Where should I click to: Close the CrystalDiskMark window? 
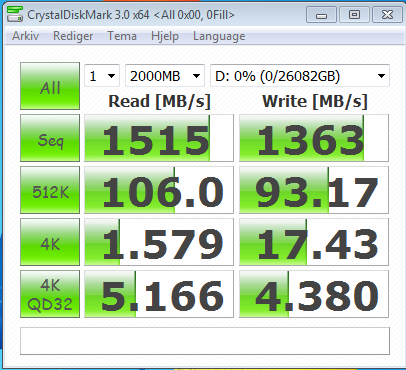click(x=387, y=15)
